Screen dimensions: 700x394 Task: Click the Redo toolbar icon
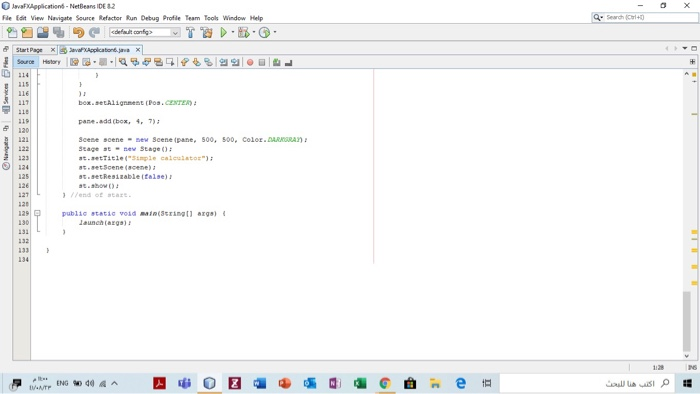click(x=94, y=32)
